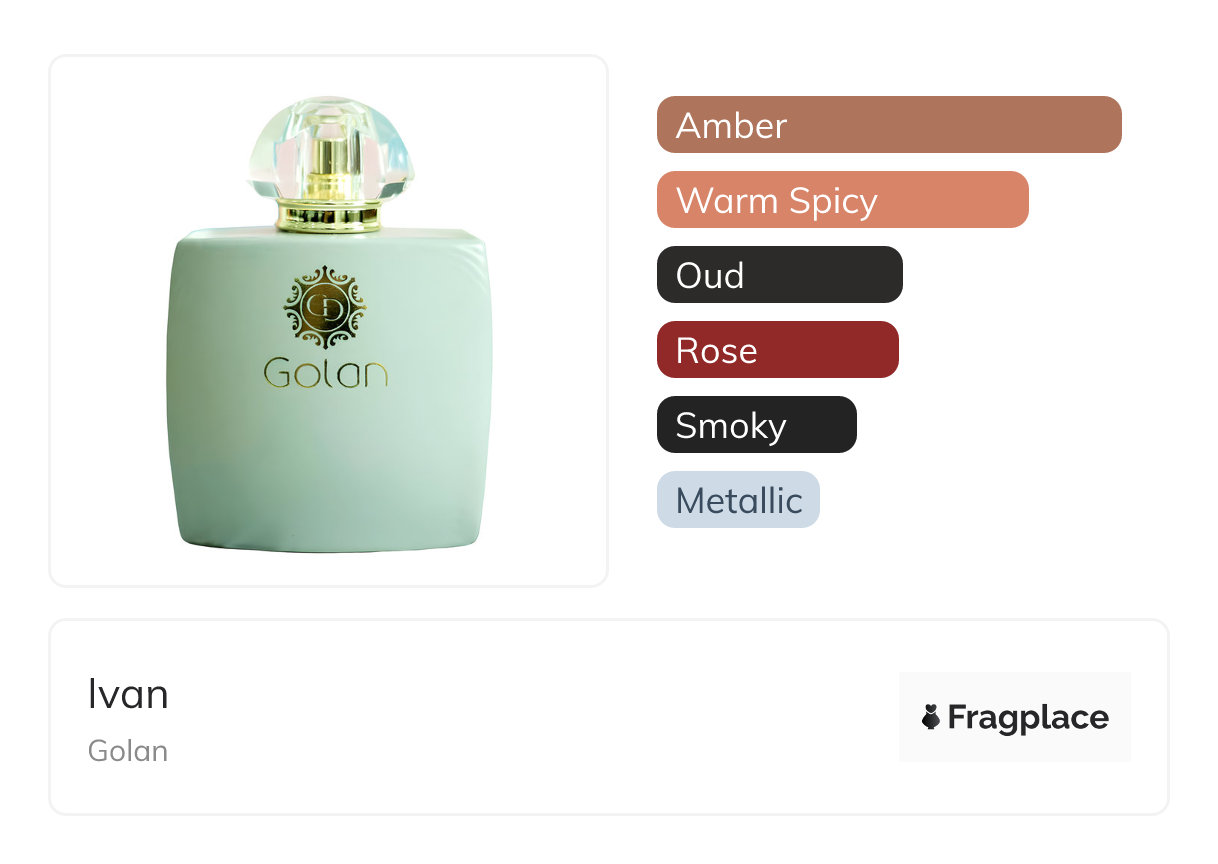Choose the Oud accord bar

click(780, 275)
